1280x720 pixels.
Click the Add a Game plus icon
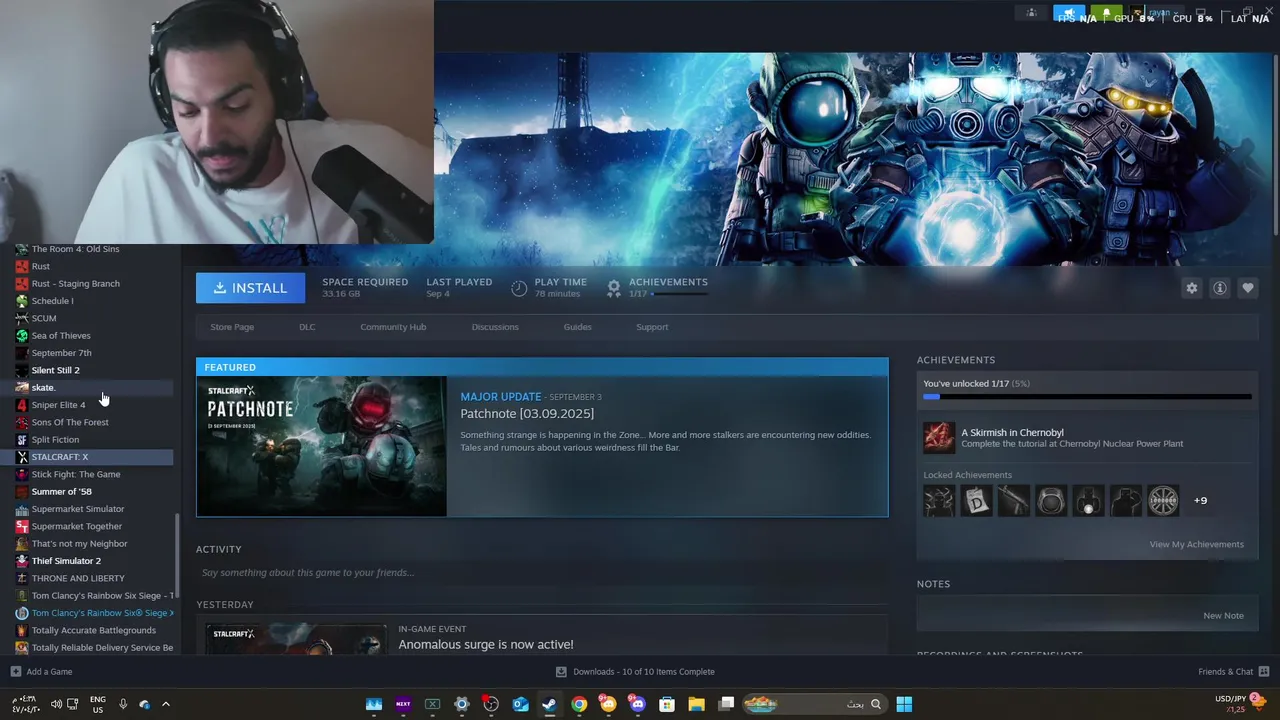click(15, 672)
